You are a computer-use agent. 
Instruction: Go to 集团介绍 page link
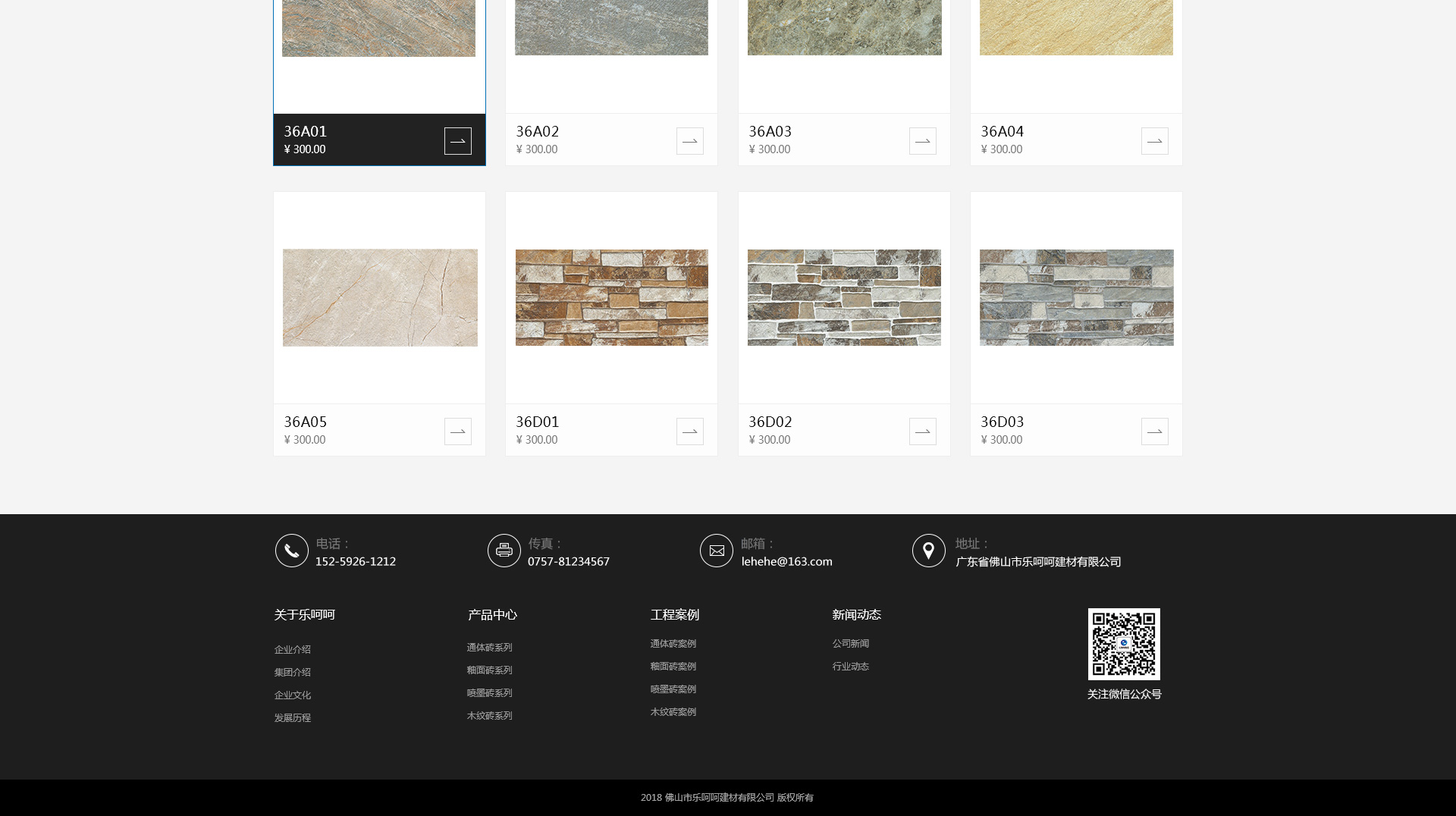click(293, 673)
